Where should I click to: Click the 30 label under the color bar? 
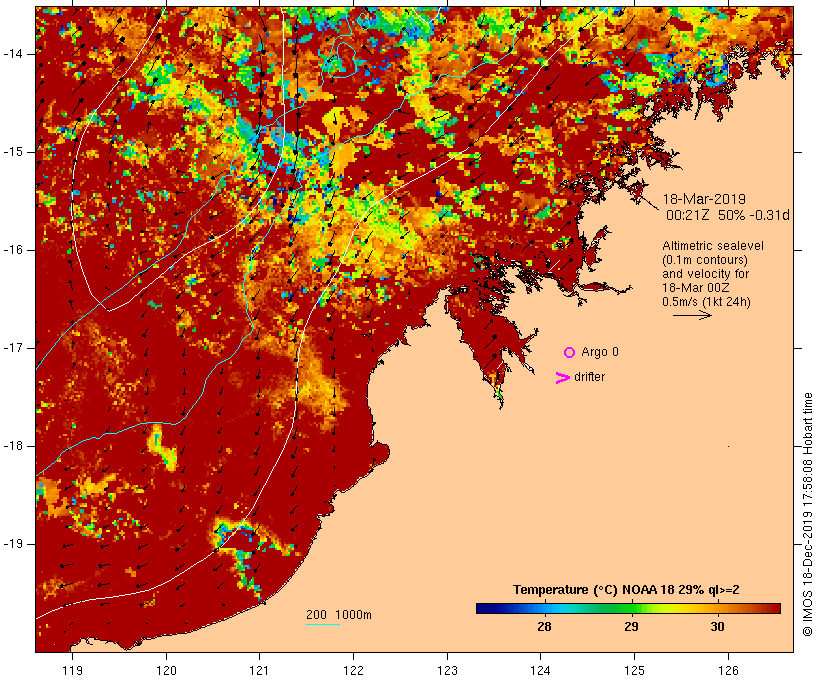pos(718,627)
